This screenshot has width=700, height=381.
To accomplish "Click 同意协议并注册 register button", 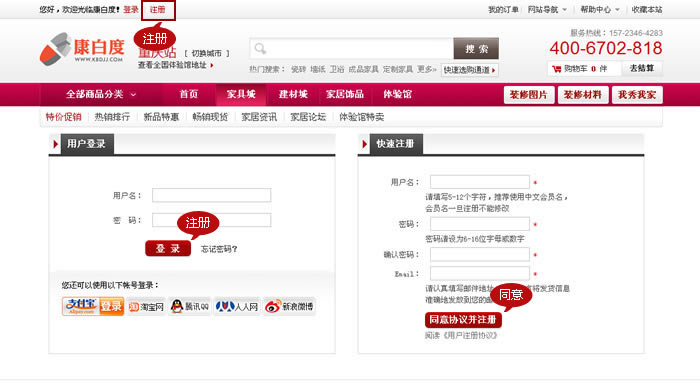I will click(x=463, y=320).
